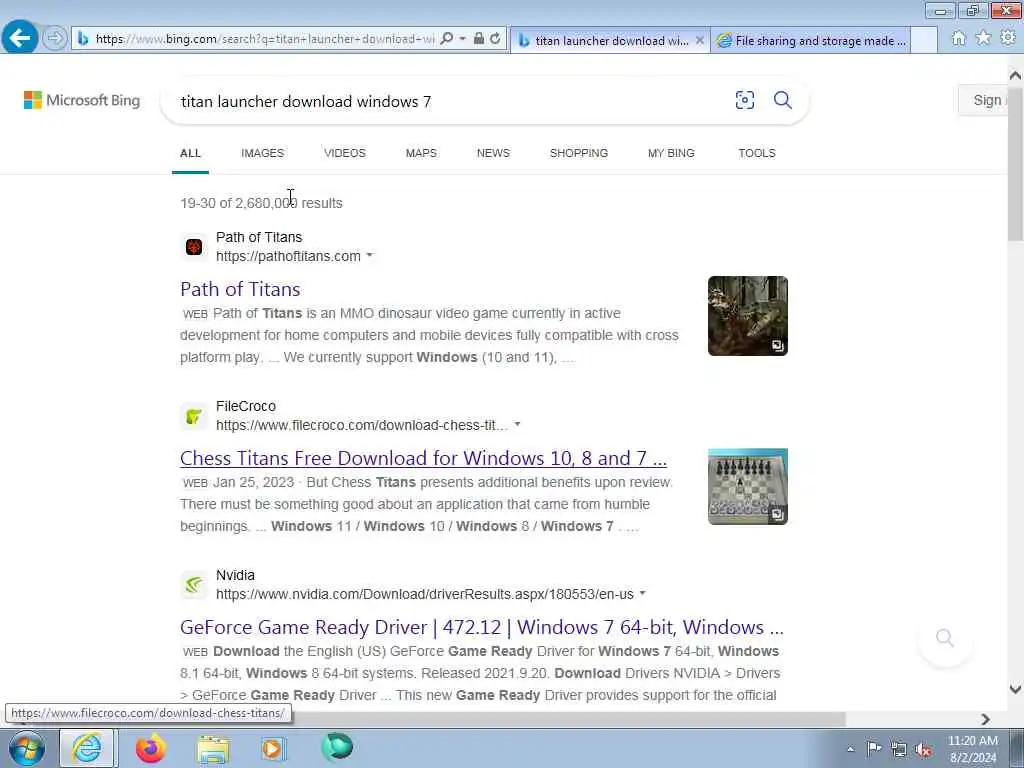
Task: Open the address bar autocomplete dropdown arrow
Action: [462, 39]
